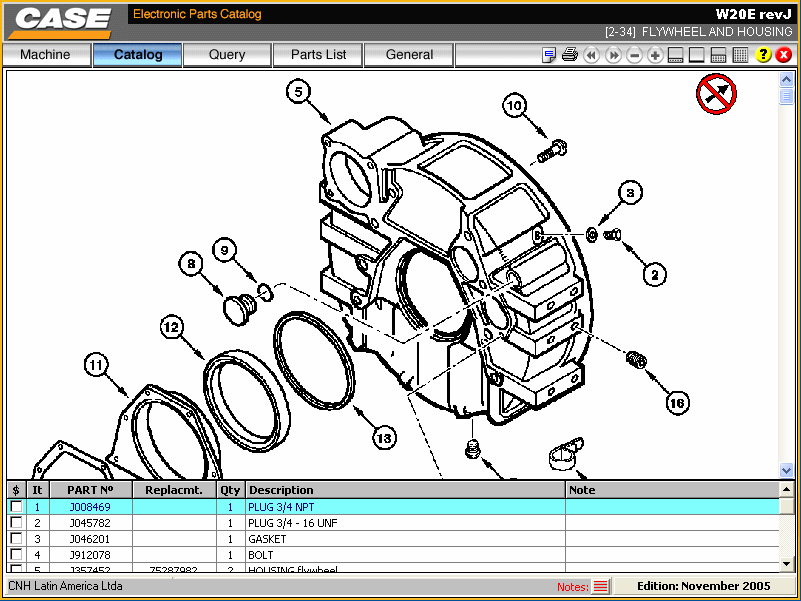This screenshot has width=801, height=601.
Task: Click Edition: November 2005 in status bar
Action: (x=703, y=586)
